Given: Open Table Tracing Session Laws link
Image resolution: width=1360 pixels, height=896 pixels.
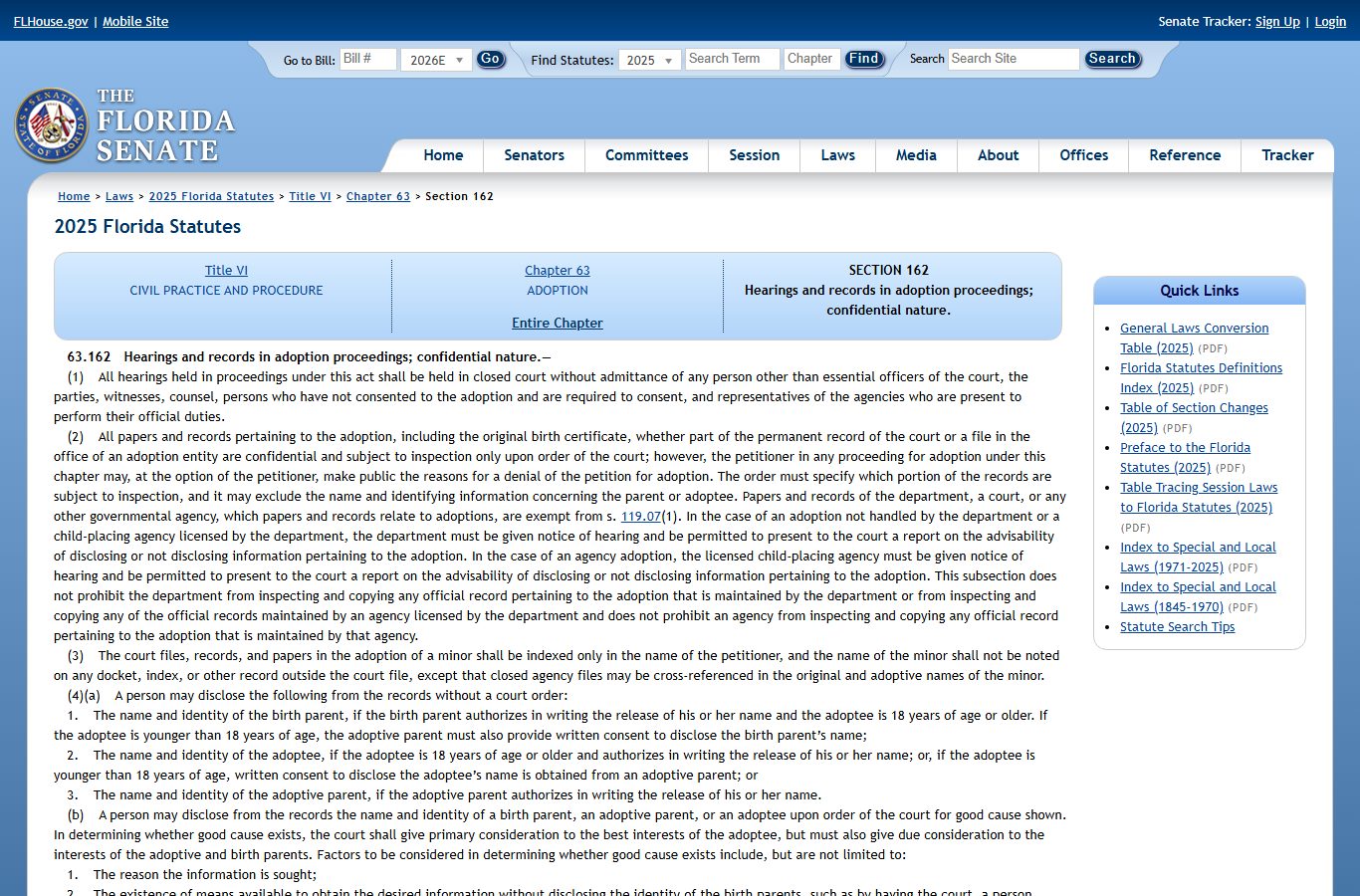Looking at the screenshot, I should click(x=1199, y=497).
